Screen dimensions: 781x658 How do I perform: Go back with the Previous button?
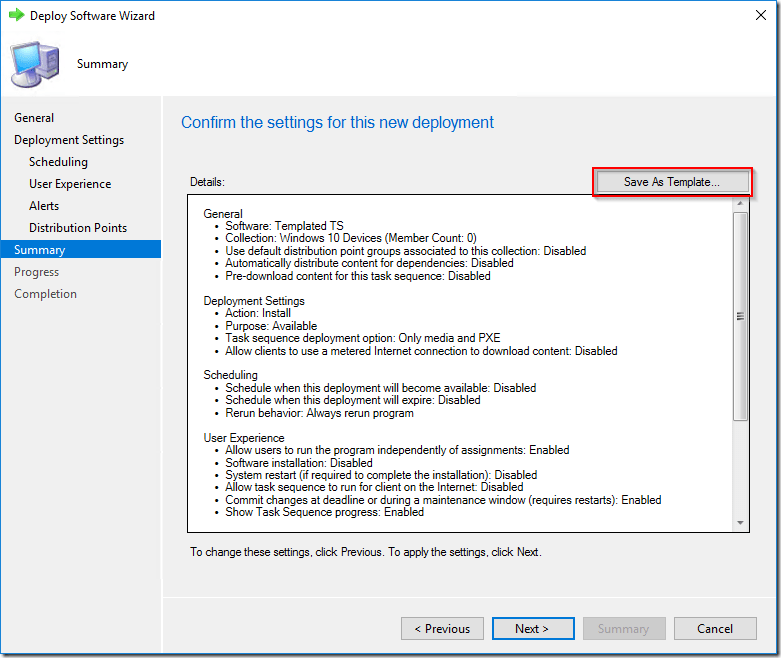click(x=442, y=629)
